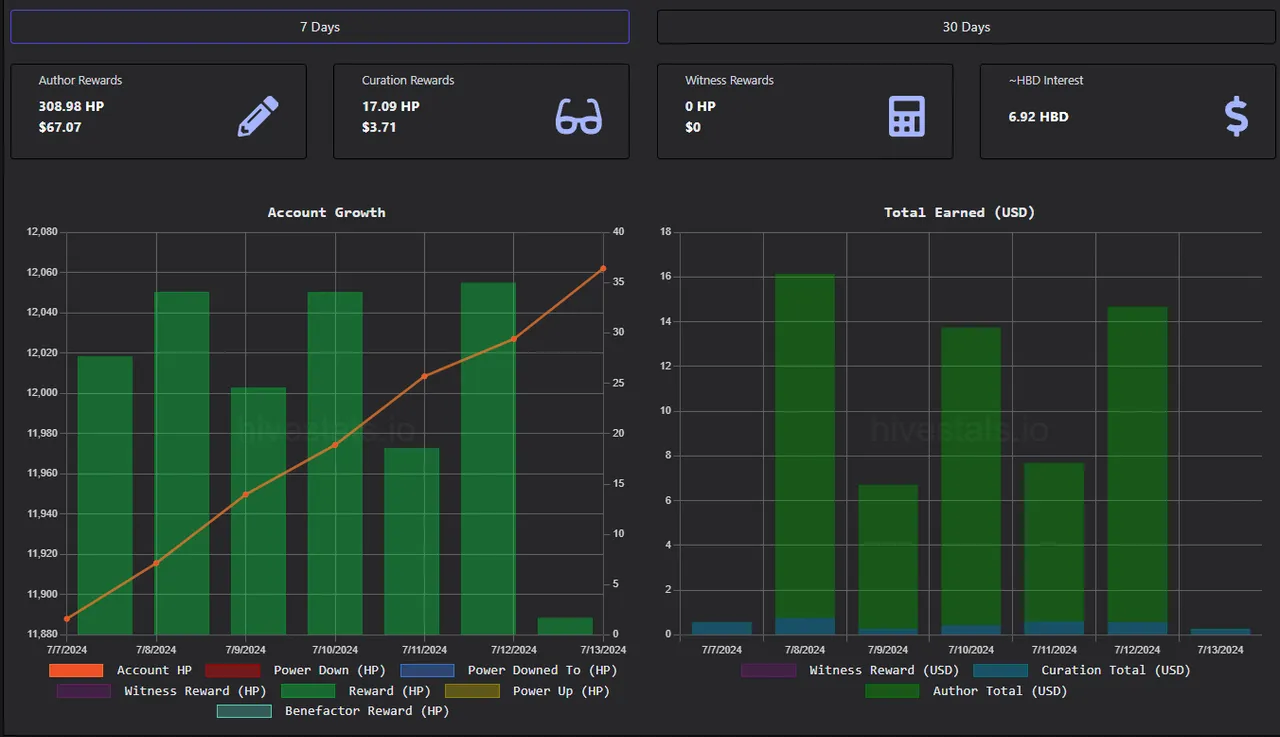Click the Reward (HP) legend label
Image resolution: width=1280 pixels, height=737 pixels.
[x=390, y=691]
